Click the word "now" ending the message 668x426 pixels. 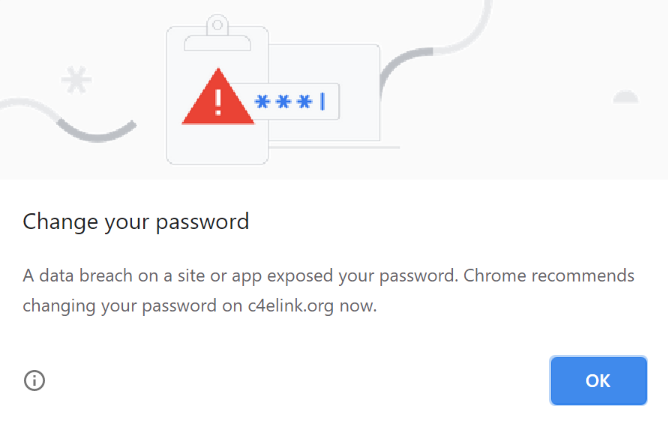[x=358, y=306]
